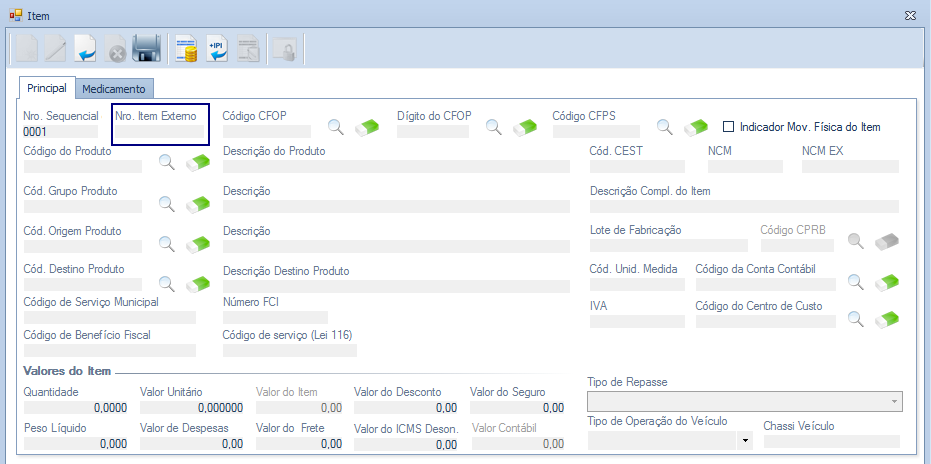Click the Cód. Unid. Medida field

pos(638,284)
